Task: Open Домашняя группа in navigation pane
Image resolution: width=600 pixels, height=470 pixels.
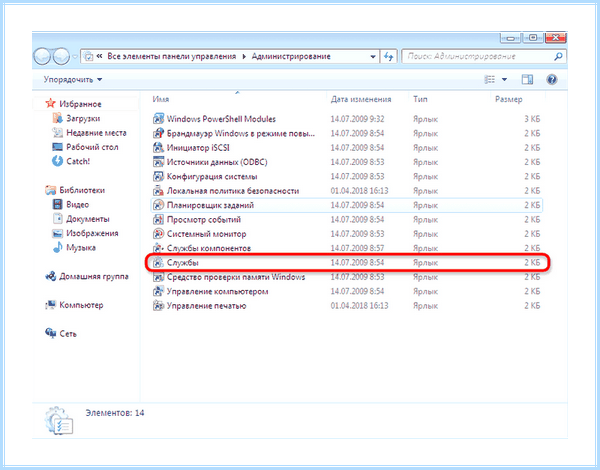Action: (x=94, y=276)
